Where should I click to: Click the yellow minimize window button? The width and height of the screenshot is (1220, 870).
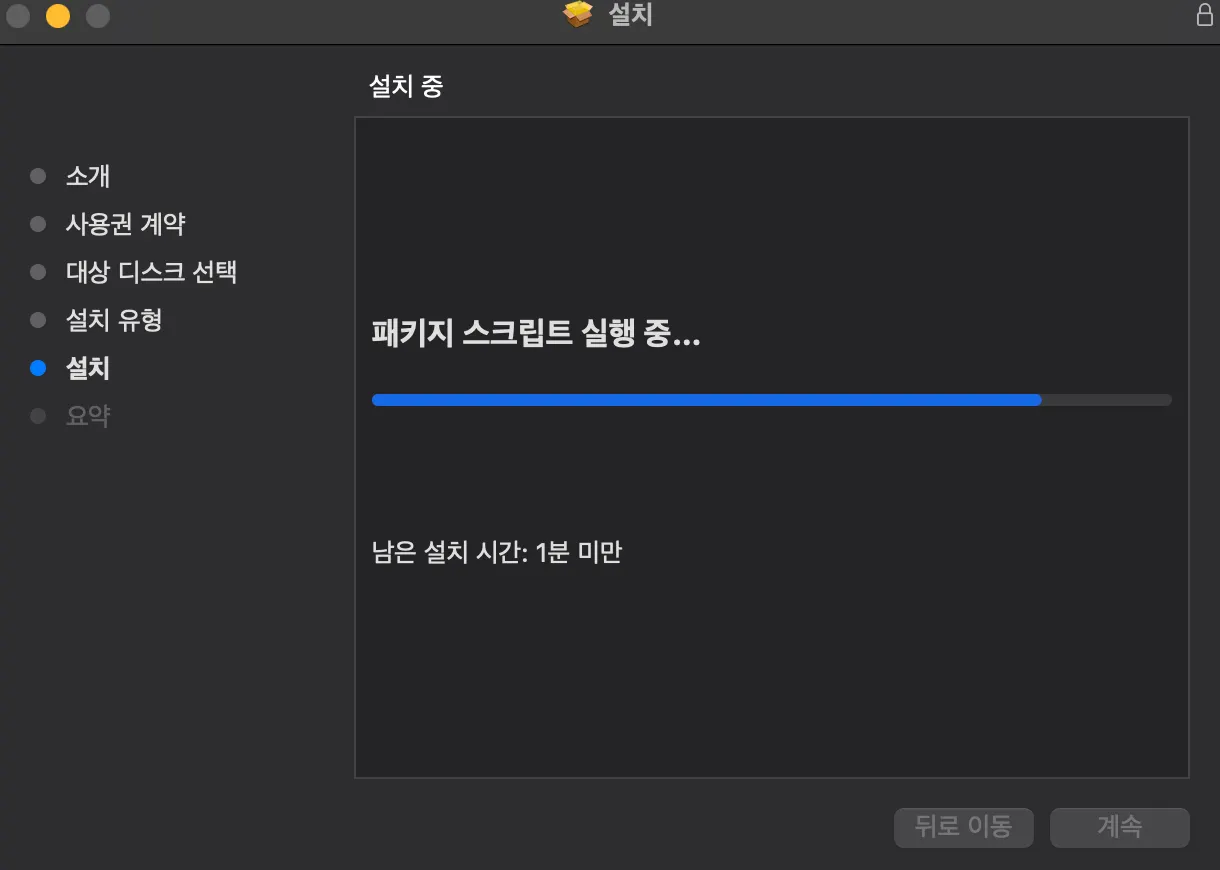pyautogui.click(x=58, y=16)
